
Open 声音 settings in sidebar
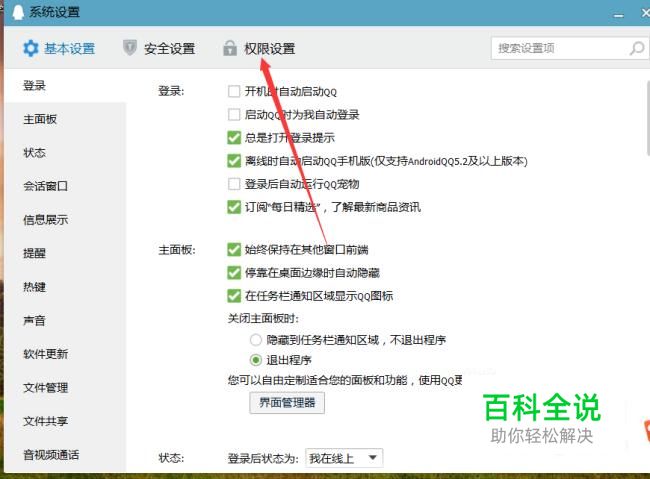pyautogui.click(x=34, y=320)
